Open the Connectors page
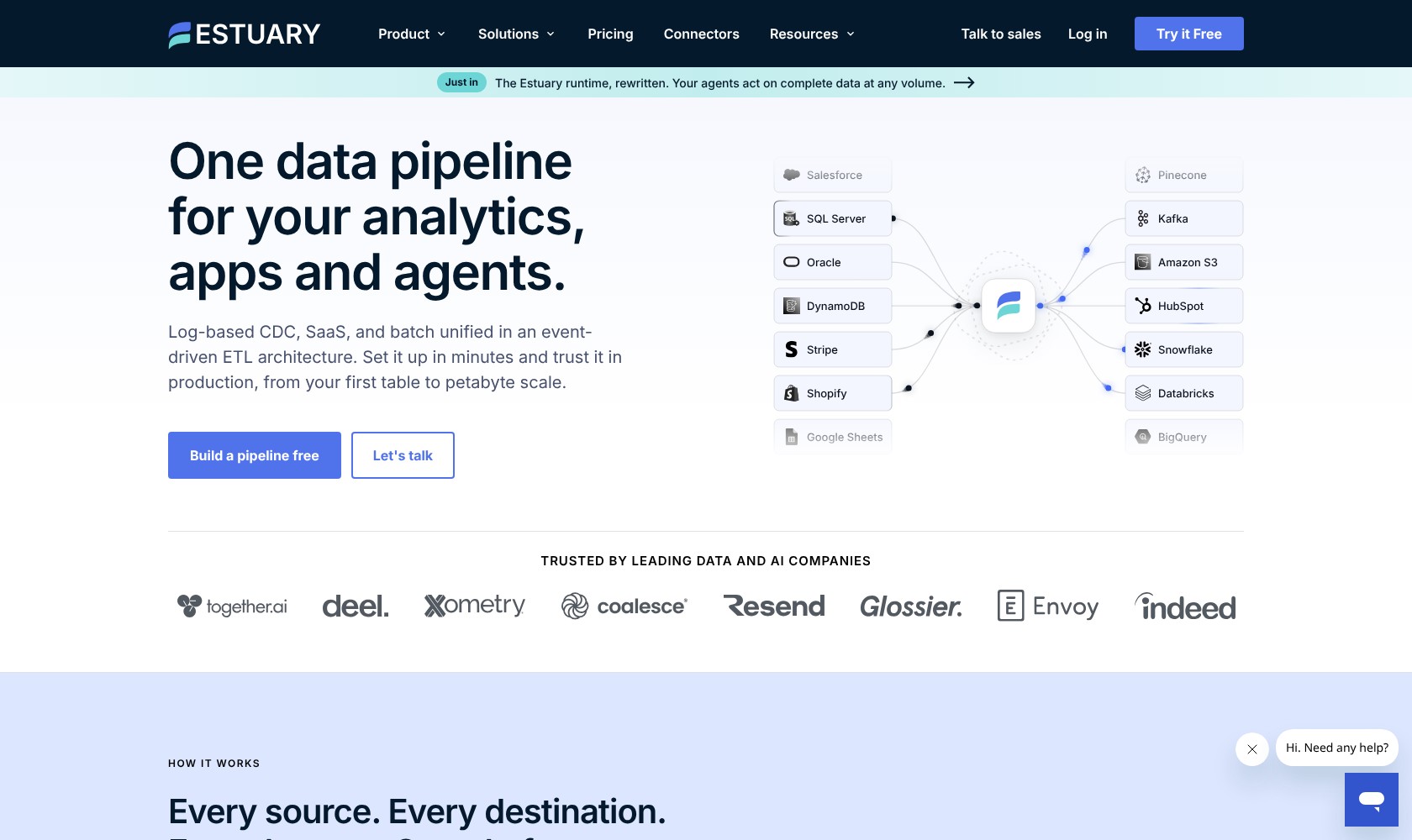Screen dimensions: 1412x840 (x=702, y=34)
